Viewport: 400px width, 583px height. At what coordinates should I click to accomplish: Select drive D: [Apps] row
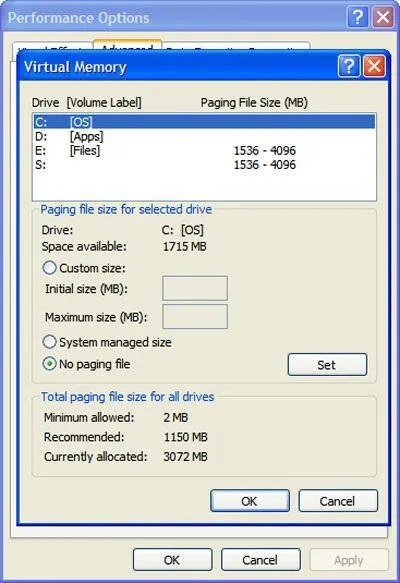click(204, 136)
